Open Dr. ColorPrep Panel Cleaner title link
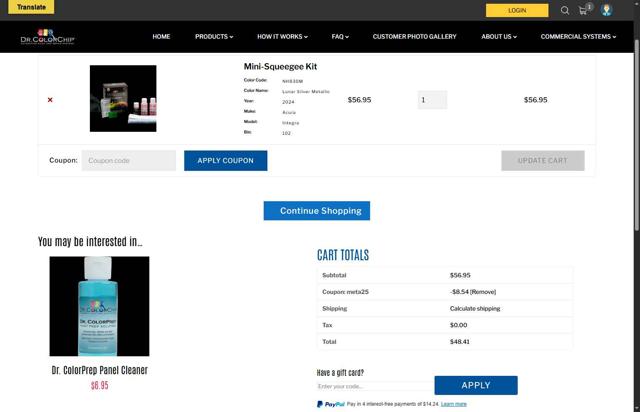 (x=100, y=370)
